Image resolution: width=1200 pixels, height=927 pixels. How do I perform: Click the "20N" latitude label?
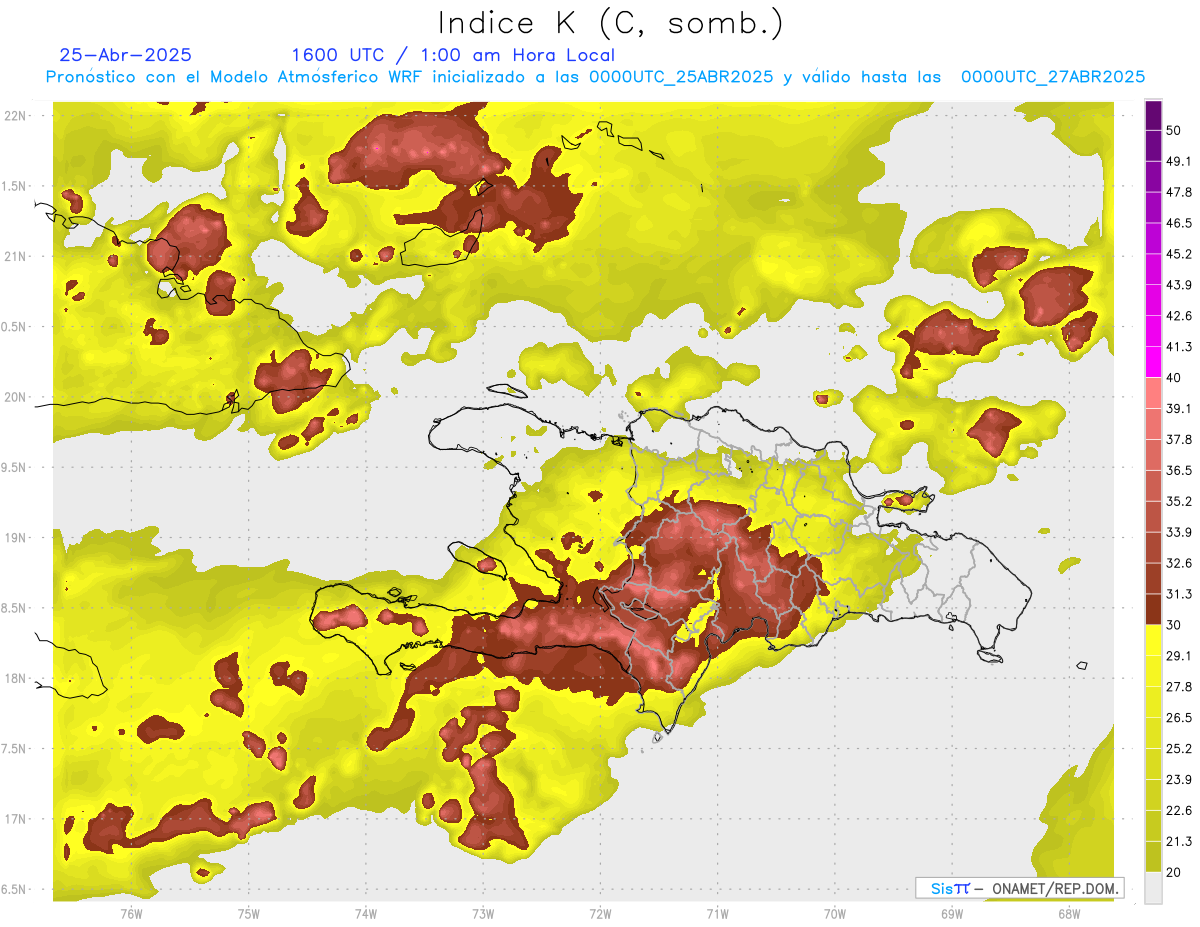point(16,397)
